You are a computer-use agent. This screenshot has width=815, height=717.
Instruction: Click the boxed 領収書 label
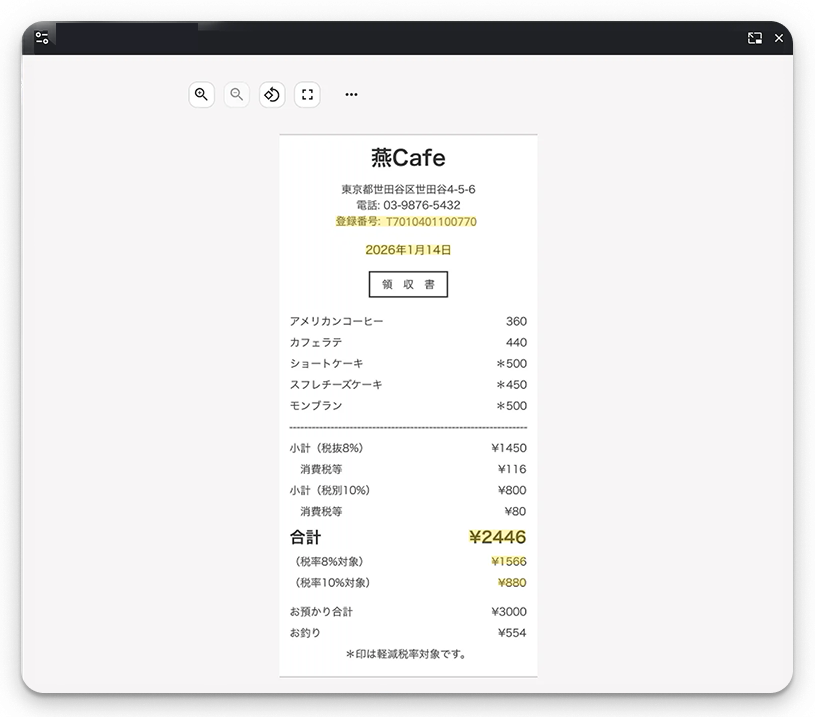click(x=408, y=284)
